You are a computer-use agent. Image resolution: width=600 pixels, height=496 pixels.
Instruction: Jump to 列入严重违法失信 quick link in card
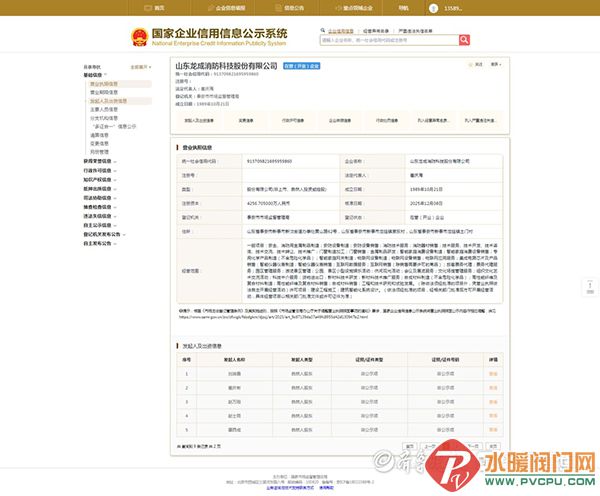(481, 121)
